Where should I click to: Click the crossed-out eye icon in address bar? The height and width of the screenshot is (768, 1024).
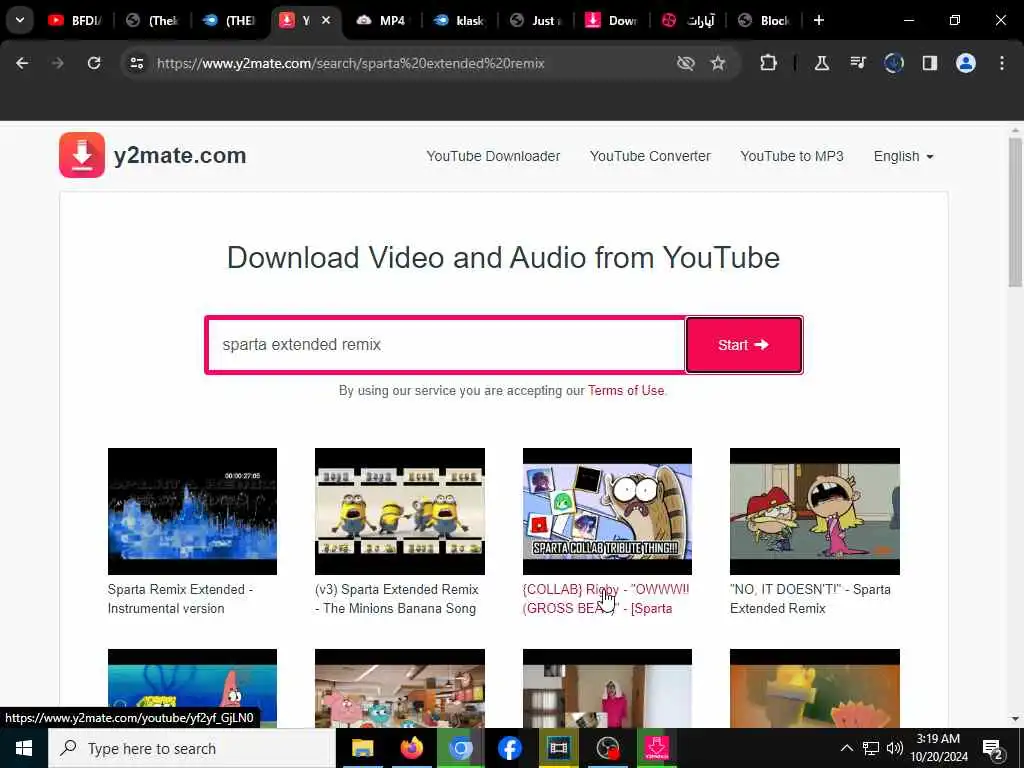click(686, 63)
